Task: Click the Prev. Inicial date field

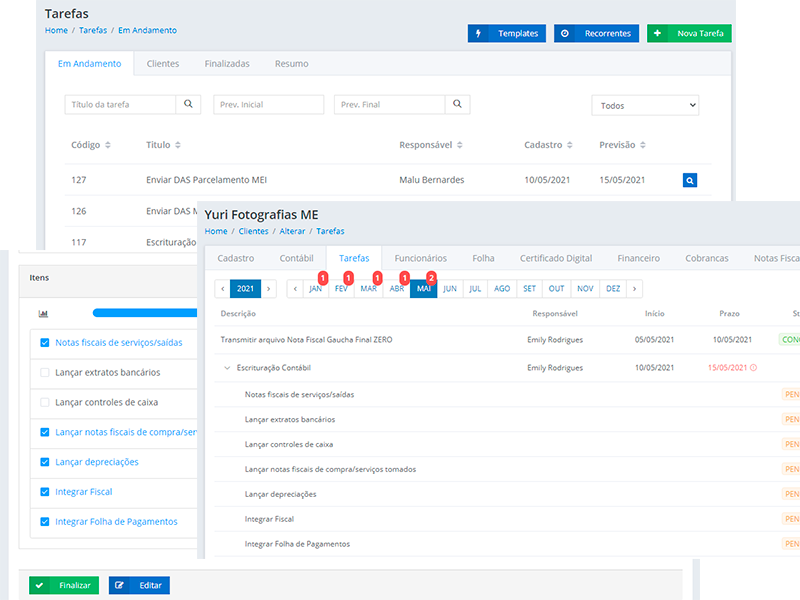Action: point(268,105)
